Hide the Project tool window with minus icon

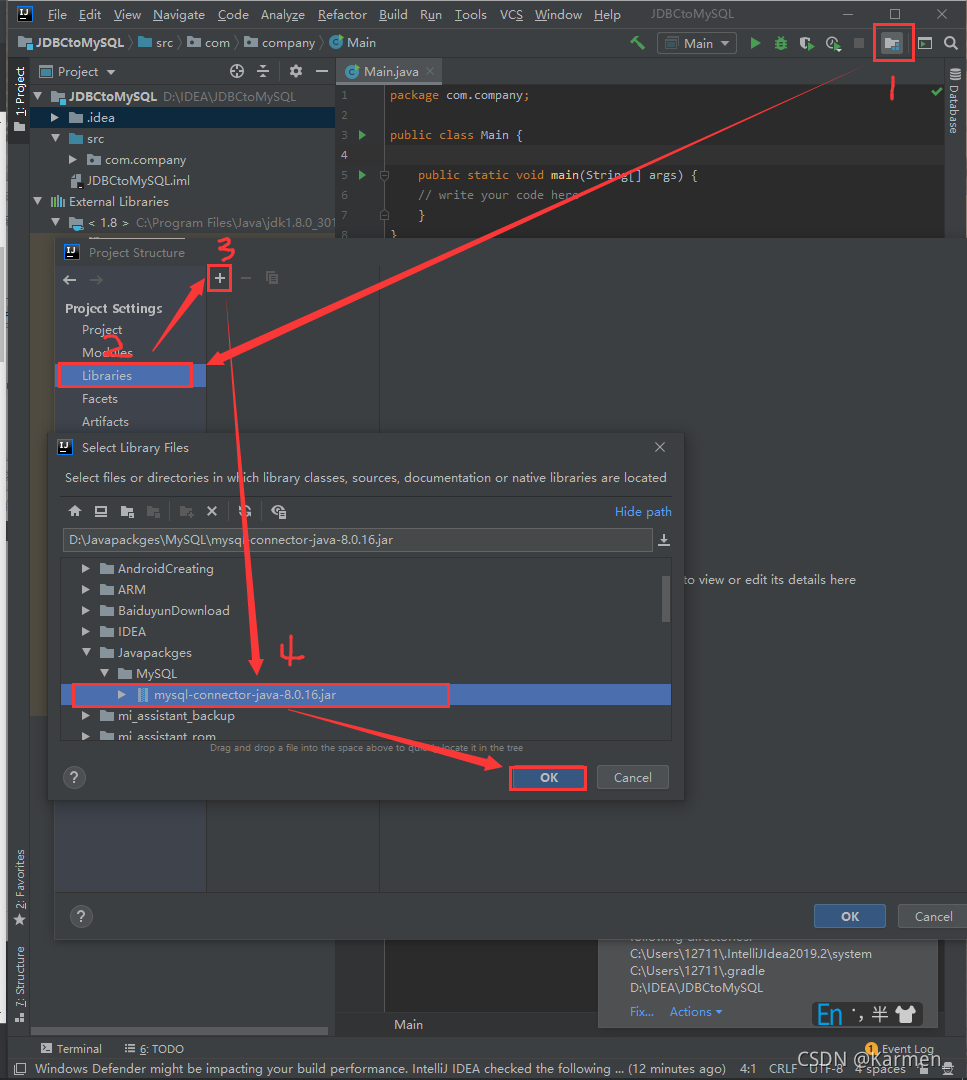tap(322, 71)
